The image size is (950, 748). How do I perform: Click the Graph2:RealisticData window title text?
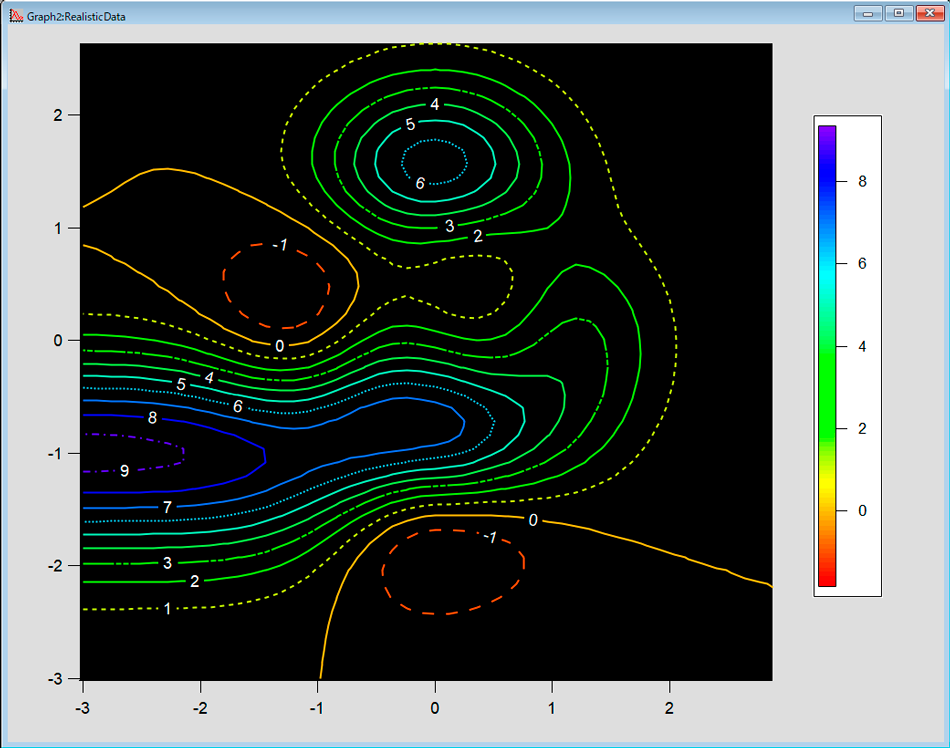pos(76,17)
